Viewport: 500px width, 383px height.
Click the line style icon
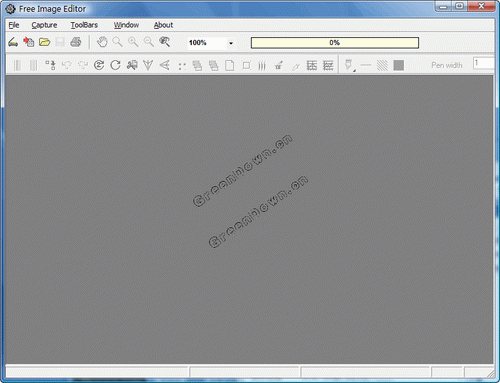[x=366, y=65]
